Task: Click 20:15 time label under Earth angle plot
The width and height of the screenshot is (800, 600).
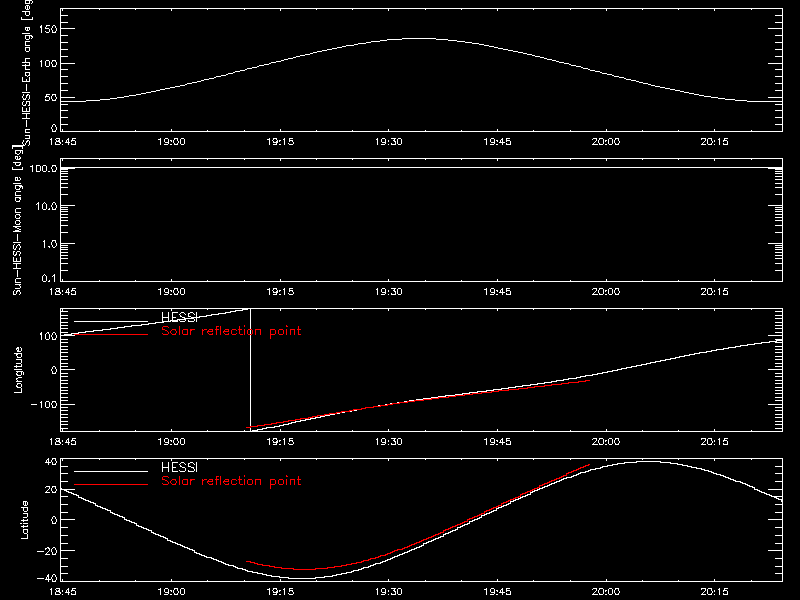Action: pos(714,141)
